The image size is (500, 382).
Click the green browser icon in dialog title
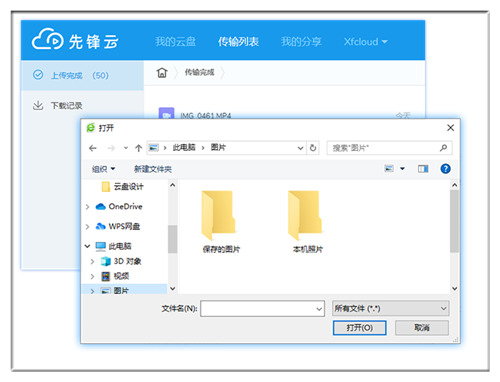[x=91, y=128]
